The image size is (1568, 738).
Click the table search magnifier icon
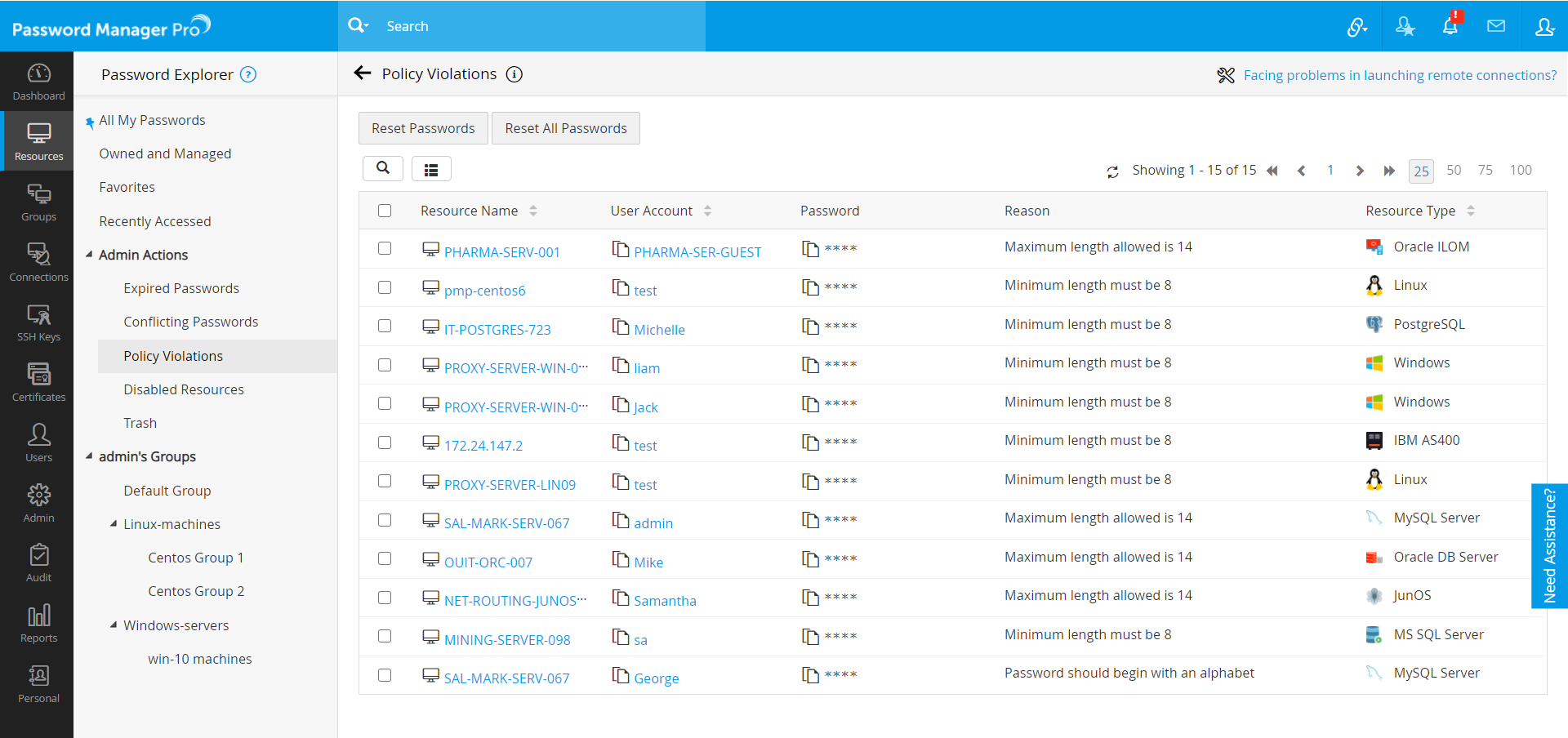[x=382, y=168]
